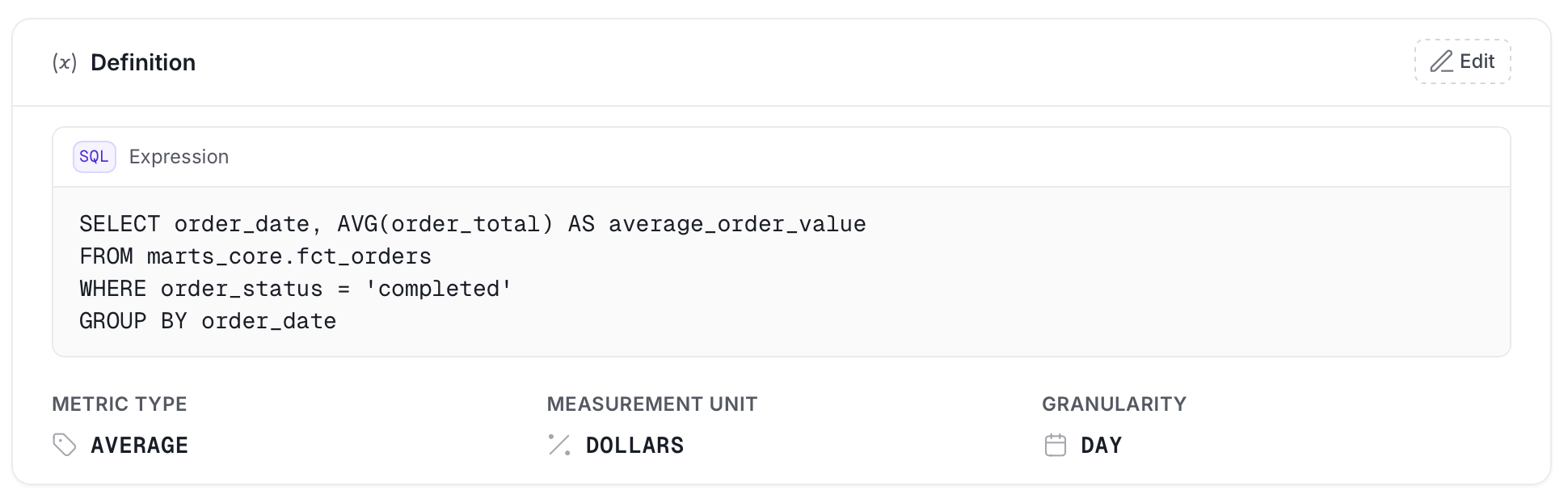Click the GROUP BY order_date line
This screenshot has width=1568, height=503.
[x=208, y=321]
